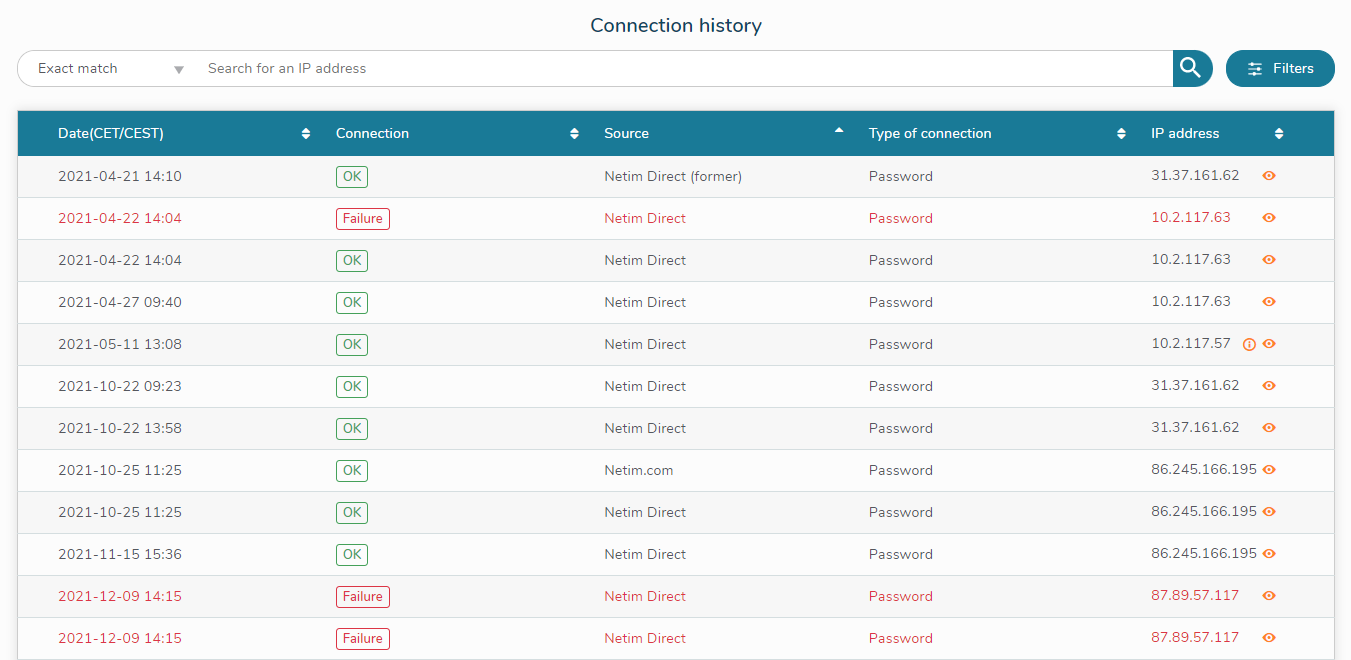1351x660 pixels.
Task: Click the OK status badge on the top row
Action: pos(351,176)
